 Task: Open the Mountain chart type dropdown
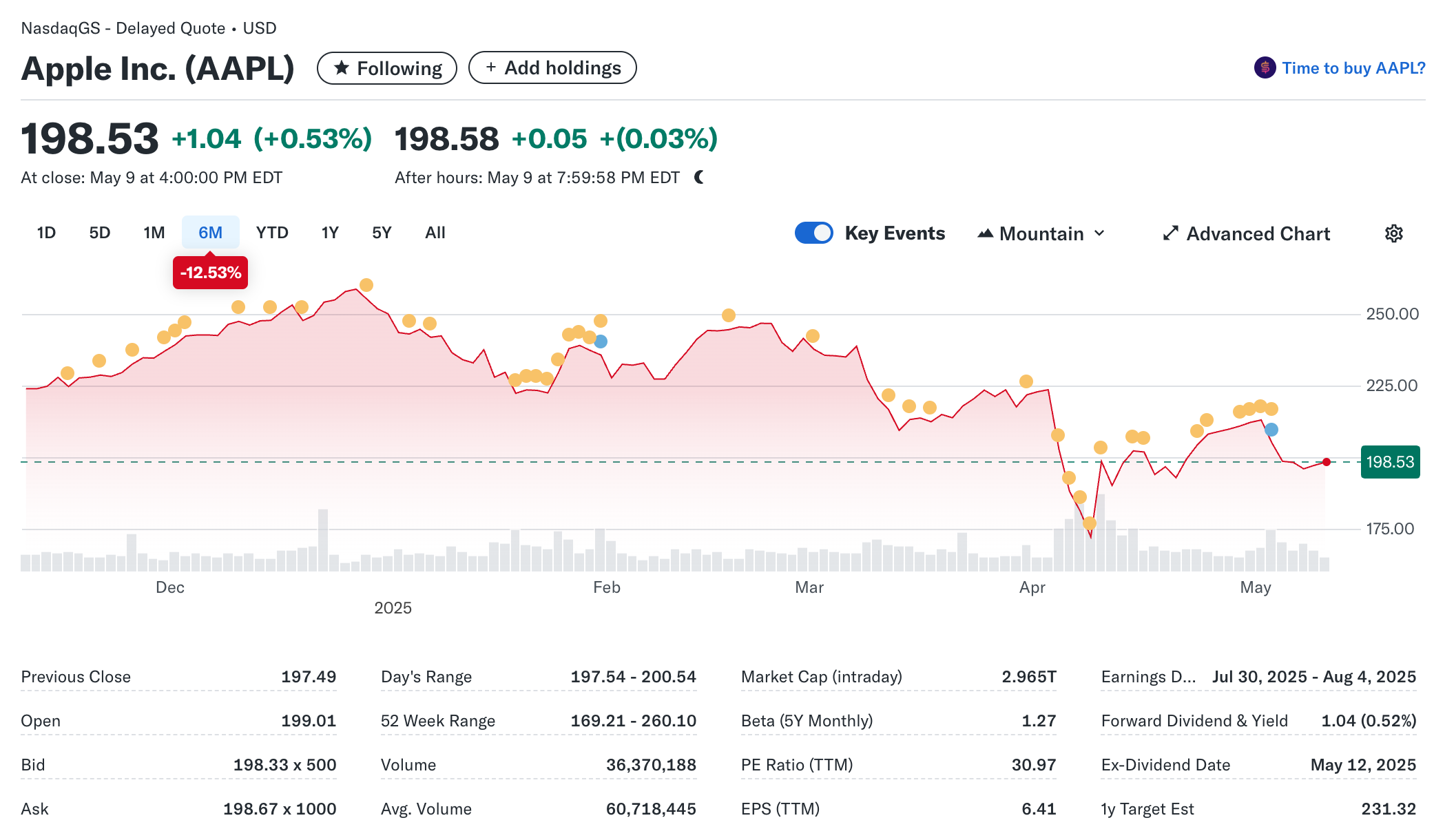[1041, 233]
